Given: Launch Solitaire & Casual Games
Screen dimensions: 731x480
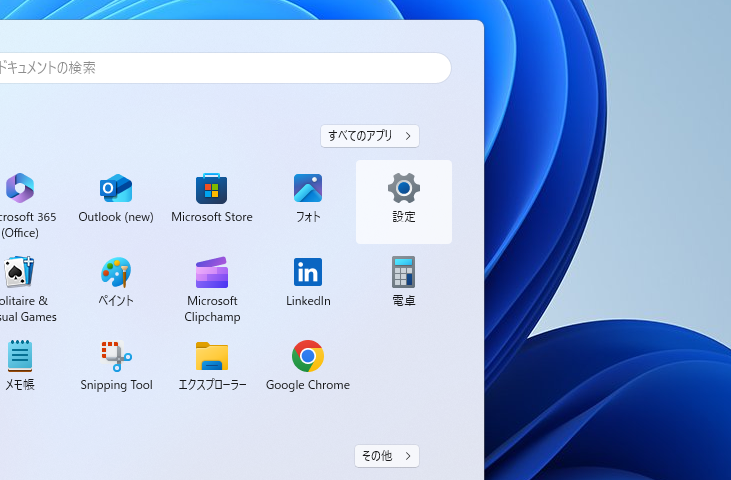Looking at the screenshot, I should (x=20, y=273).
